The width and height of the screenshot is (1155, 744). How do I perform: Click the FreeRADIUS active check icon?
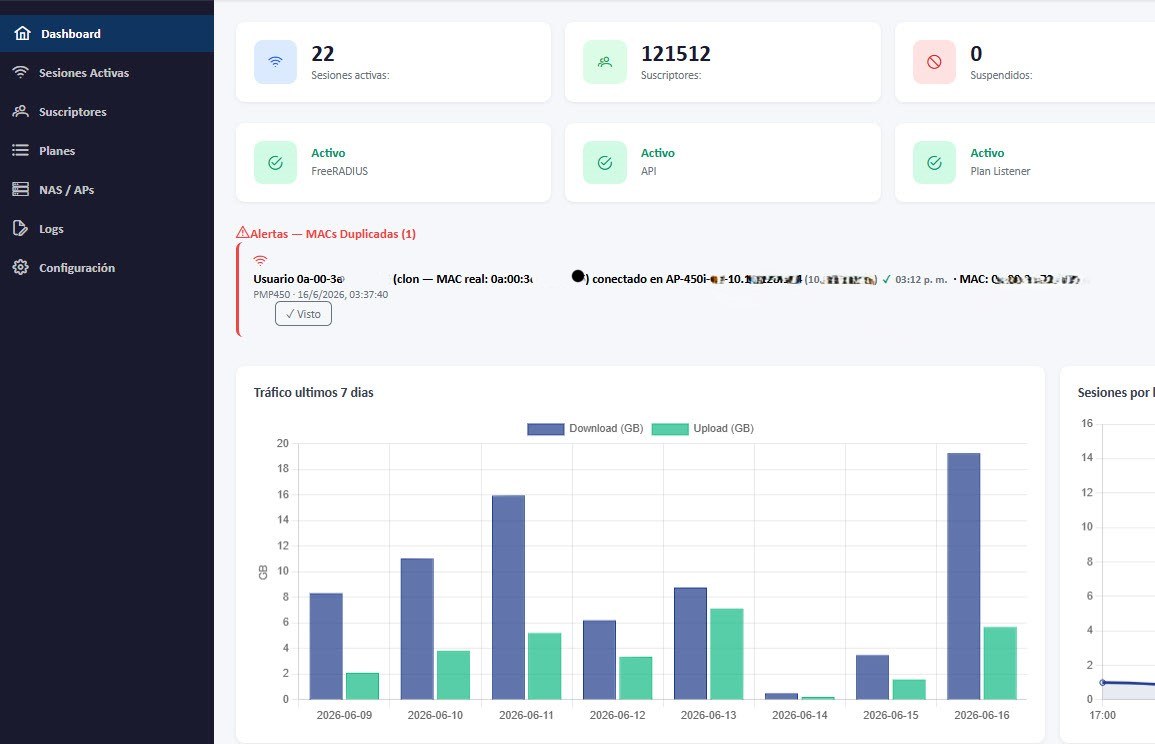pyautogui.click(x=275, y=163)
